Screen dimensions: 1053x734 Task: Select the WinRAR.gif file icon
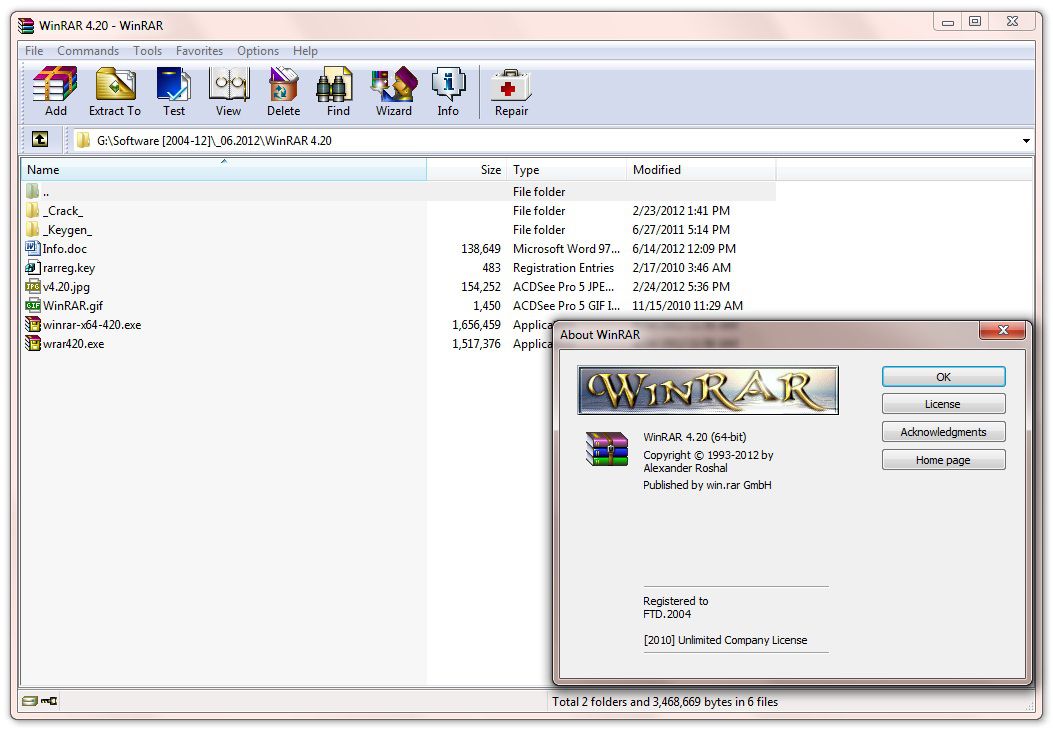pyautogui.click(x=32, y=305)
